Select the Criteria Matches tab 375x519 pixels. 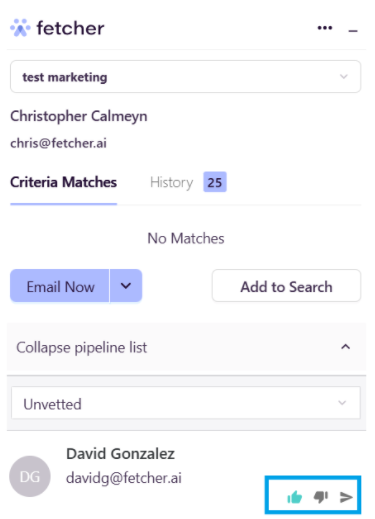click(x=63, y=182)
